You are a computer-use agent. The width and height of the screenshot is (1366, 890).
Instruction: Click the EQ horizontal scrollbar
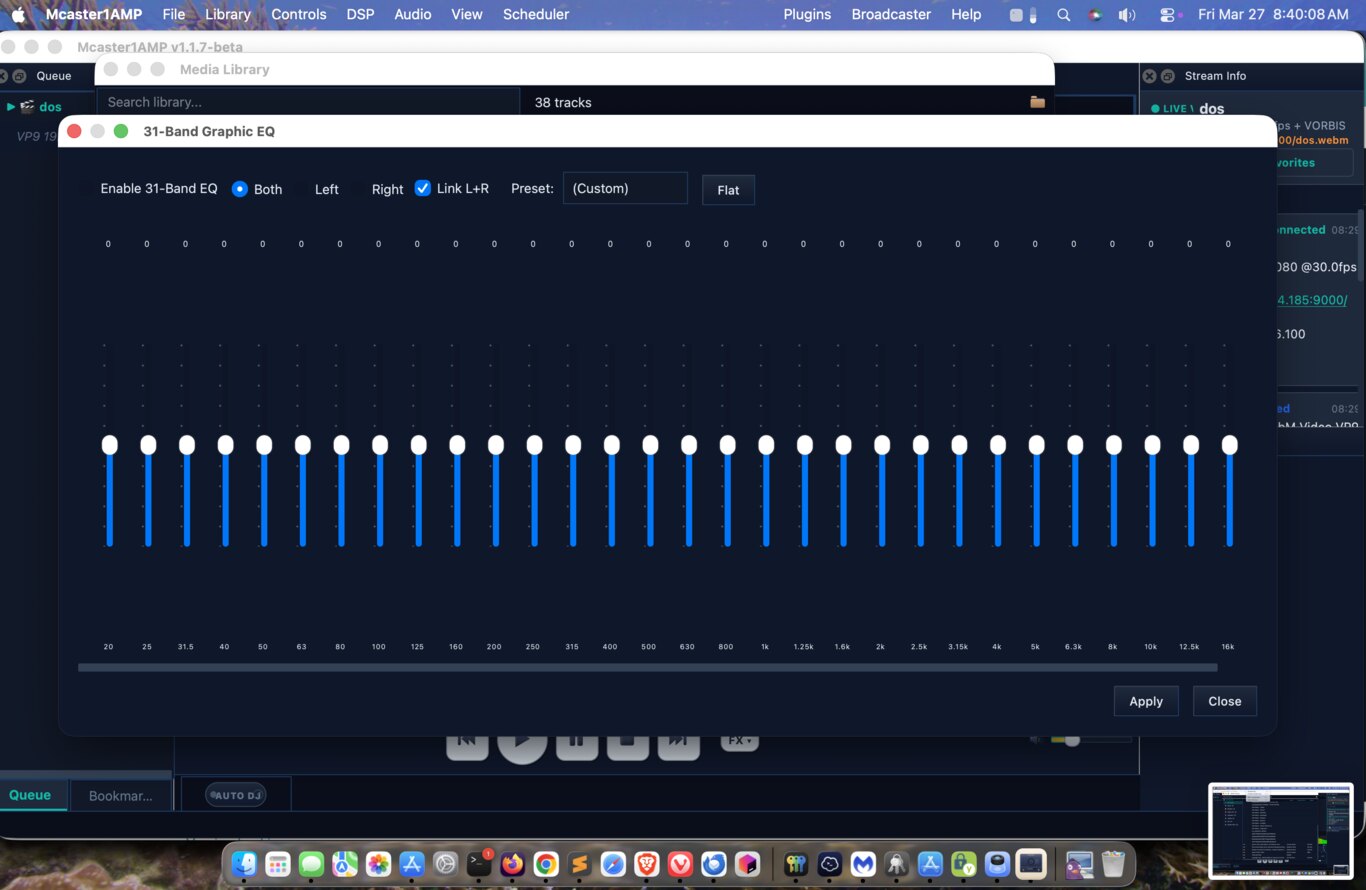pyautogui.click(x=648, y=667)
